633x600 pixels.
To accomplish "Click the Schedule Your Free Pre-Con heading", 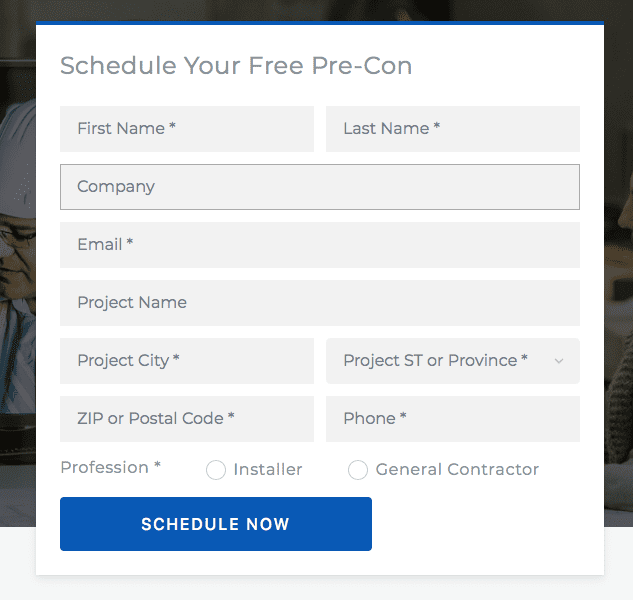I will [236, 66].
